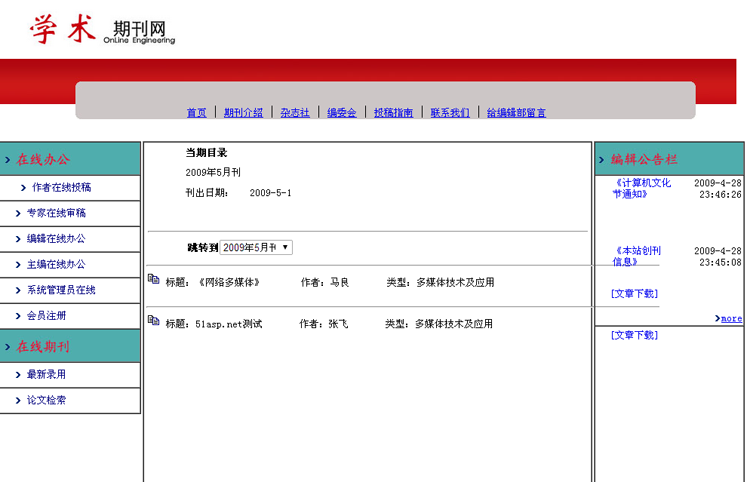Open 投稿指南 navigation link

(x=394, y=113)
